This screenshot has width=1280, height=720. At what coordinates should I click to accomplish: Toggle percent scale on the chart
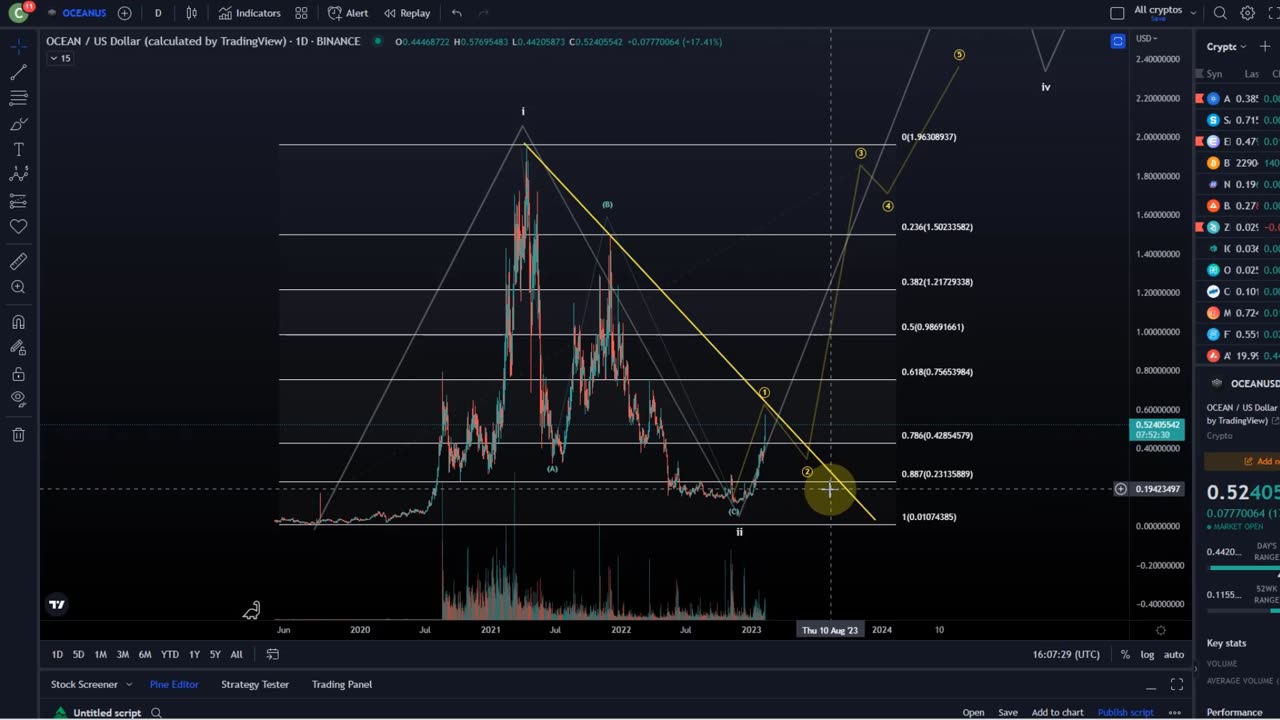click(1125, 654)
